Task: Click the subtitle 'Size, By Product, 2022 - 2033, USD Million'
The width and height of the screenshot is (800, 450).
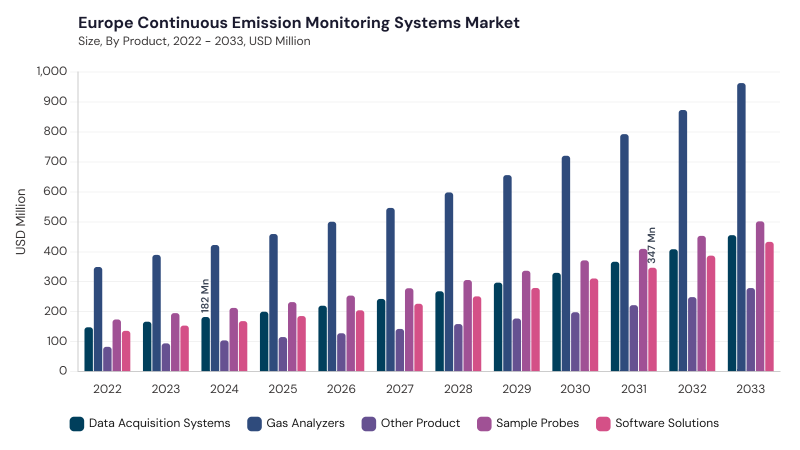Action: 194,41
